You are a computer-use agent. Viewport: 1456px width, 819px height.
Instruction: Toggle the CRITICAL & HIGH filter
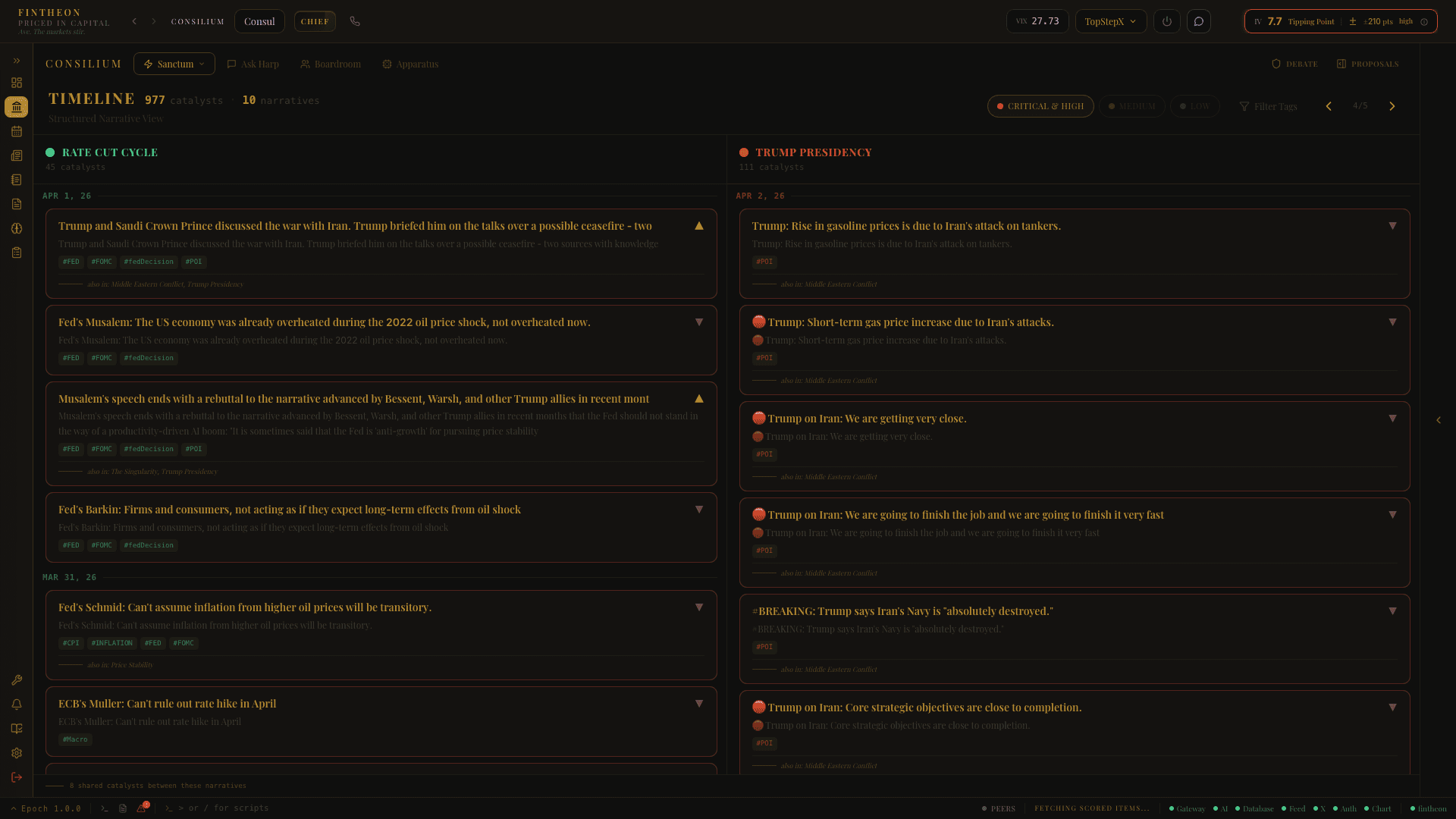coord(1040,106)
